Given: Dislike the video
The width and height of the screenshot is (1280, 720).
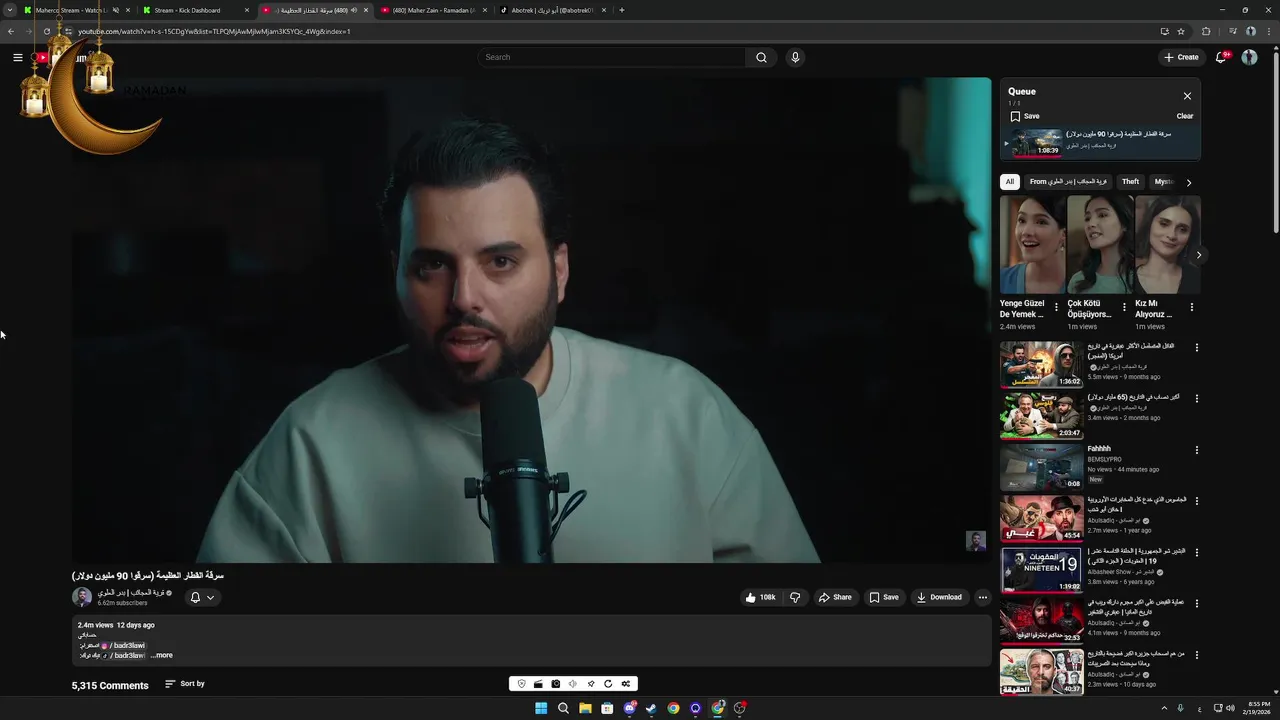Looking at the screenshot, I should (795, 597).
